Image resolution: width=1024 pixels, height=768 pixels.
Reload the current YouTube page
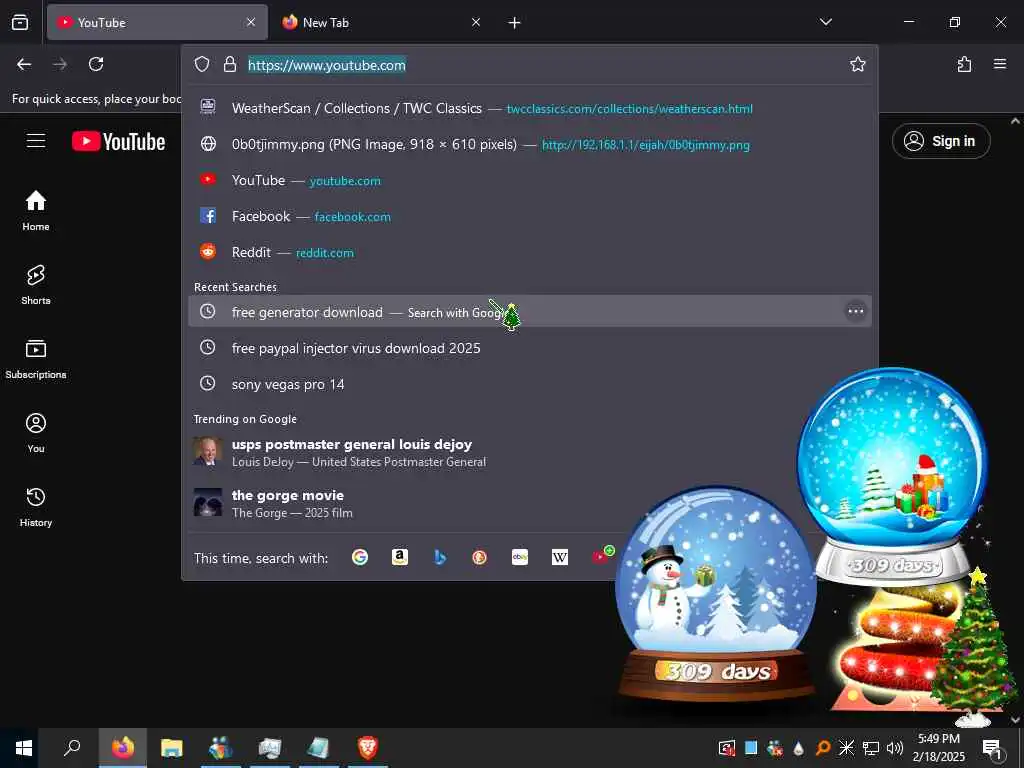[x=96, y=64]
